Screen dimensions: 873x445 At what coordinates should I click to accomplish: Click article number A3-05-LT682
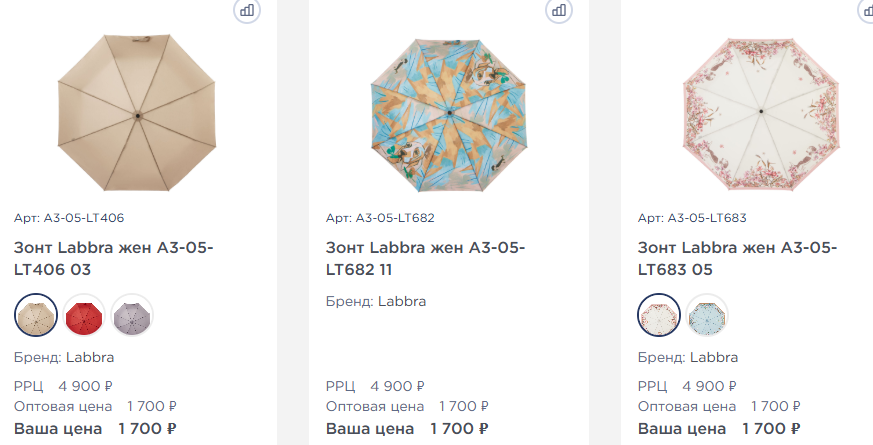[x=380, y=217]
